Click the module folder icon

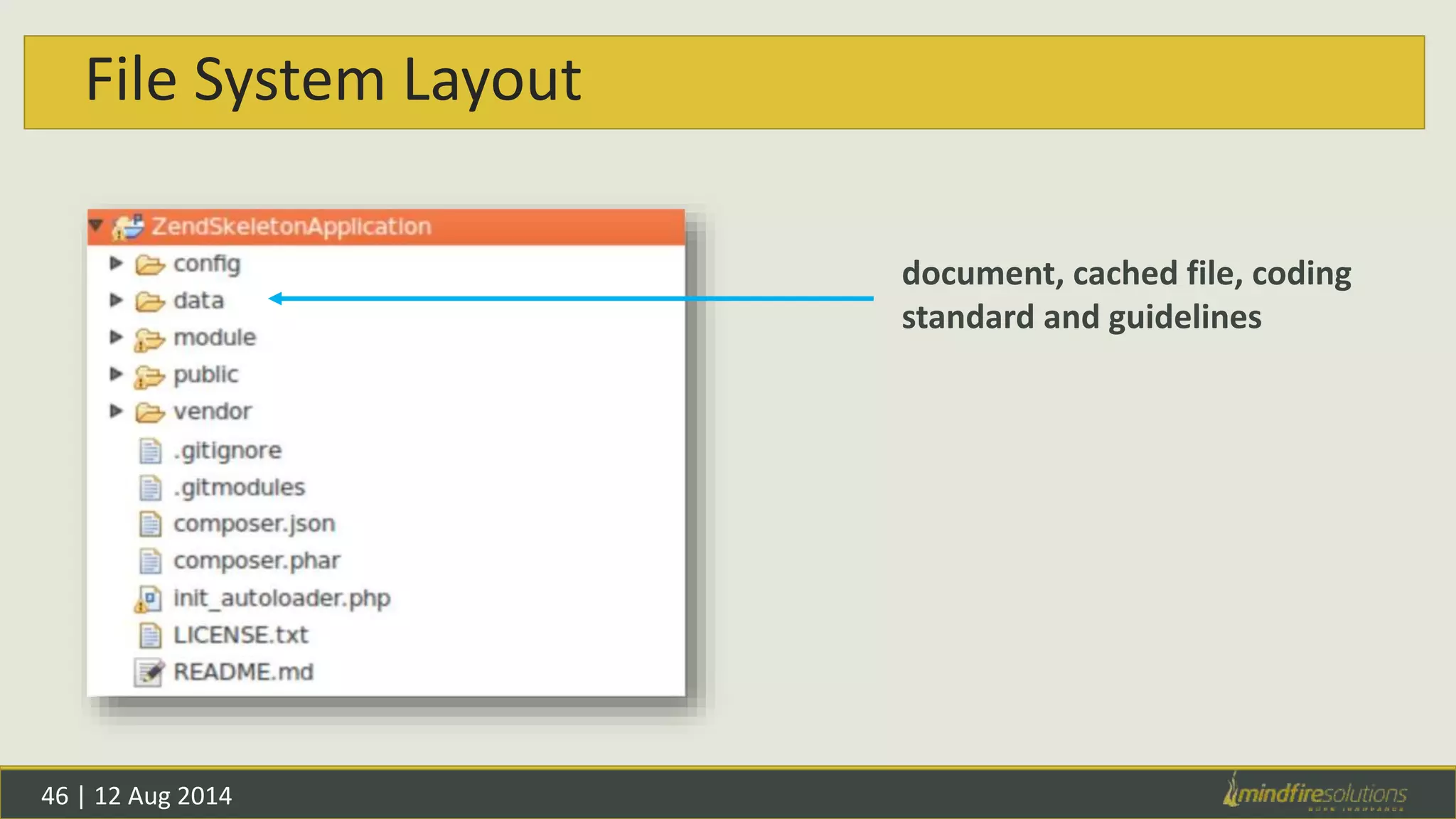tap(149, 339)
